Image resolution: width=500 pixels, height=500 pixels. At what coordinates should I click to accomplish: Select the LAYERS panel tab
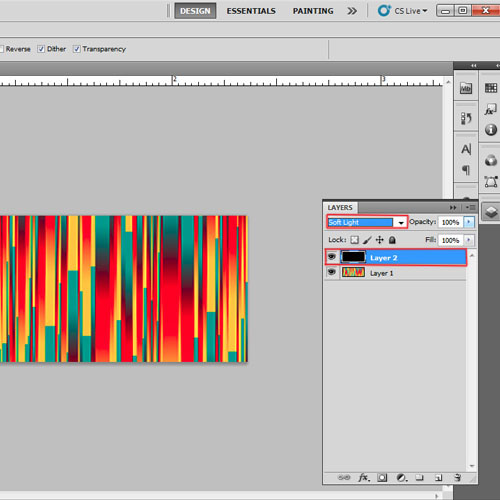point(340,207)
